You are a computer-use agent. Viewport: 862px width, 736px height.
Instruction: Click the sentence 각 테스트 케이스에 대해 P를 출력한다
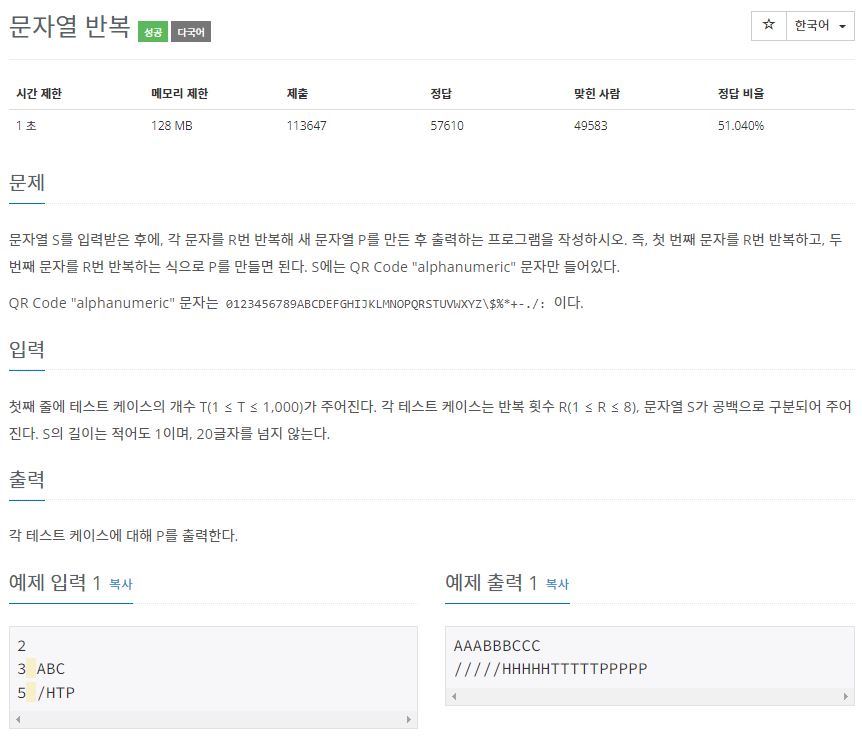tap(123, 535)
